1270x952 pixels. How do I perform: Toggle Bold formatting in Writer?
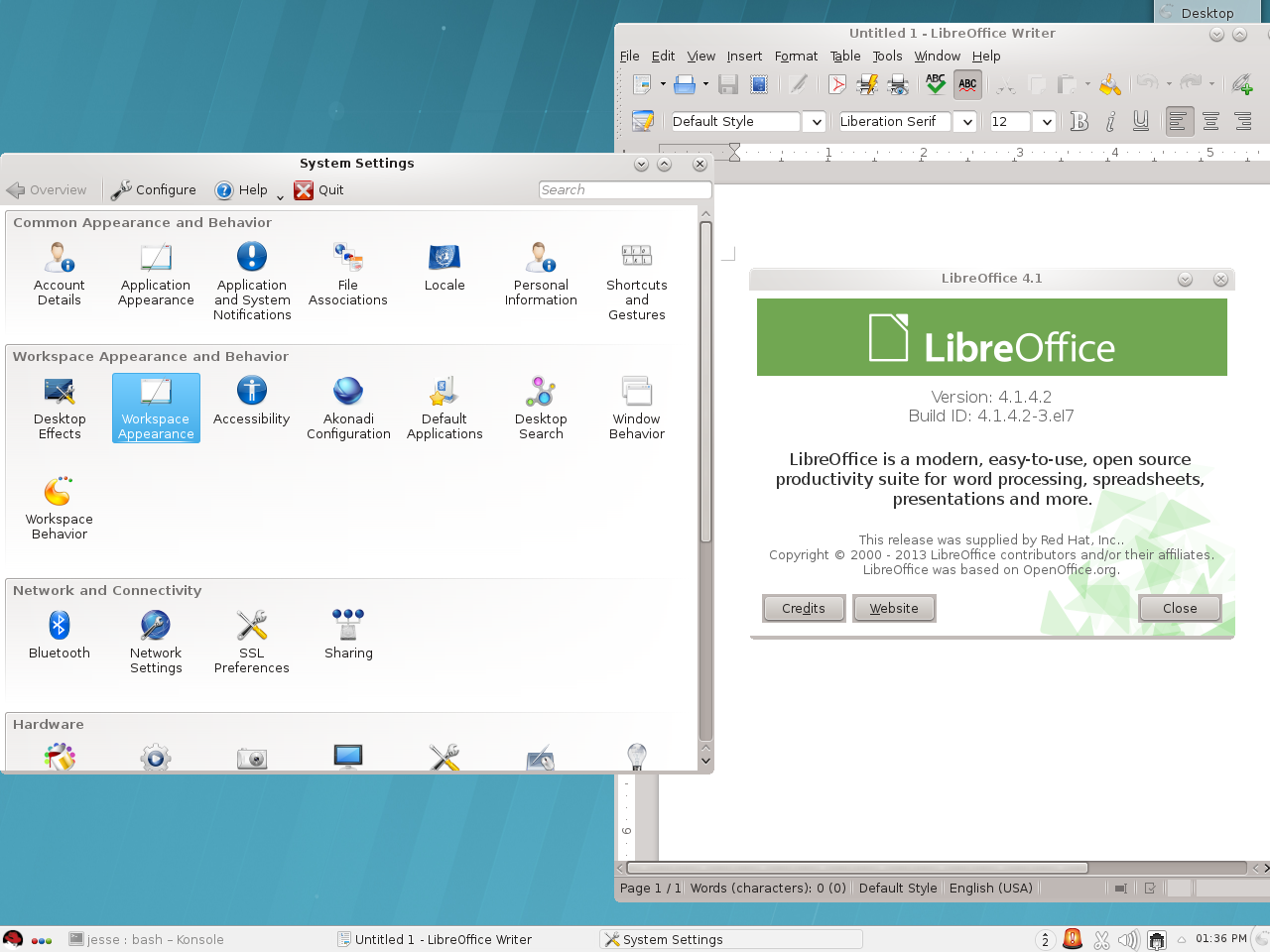[1079, 121]
